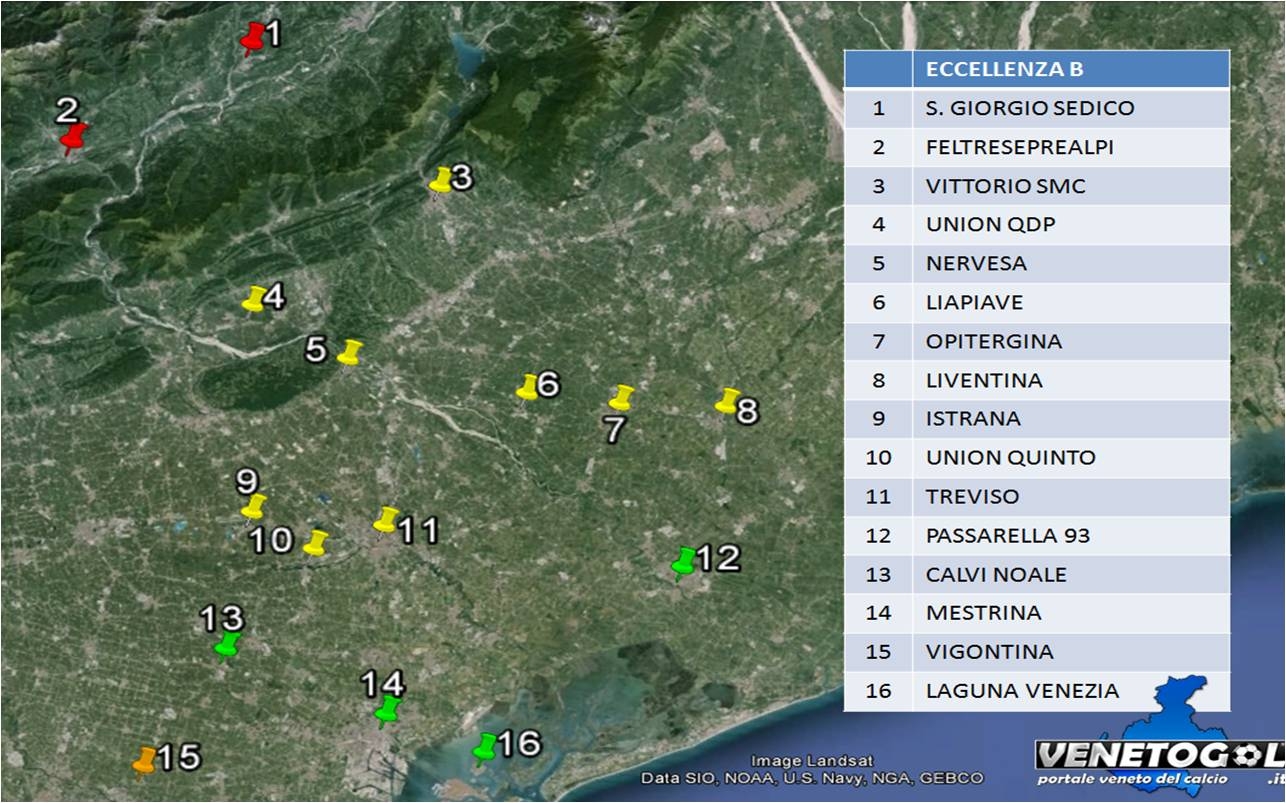The image size is (1286, 803).
Task: Select green pushpin 14 for Mestrina
Action: 387,710
